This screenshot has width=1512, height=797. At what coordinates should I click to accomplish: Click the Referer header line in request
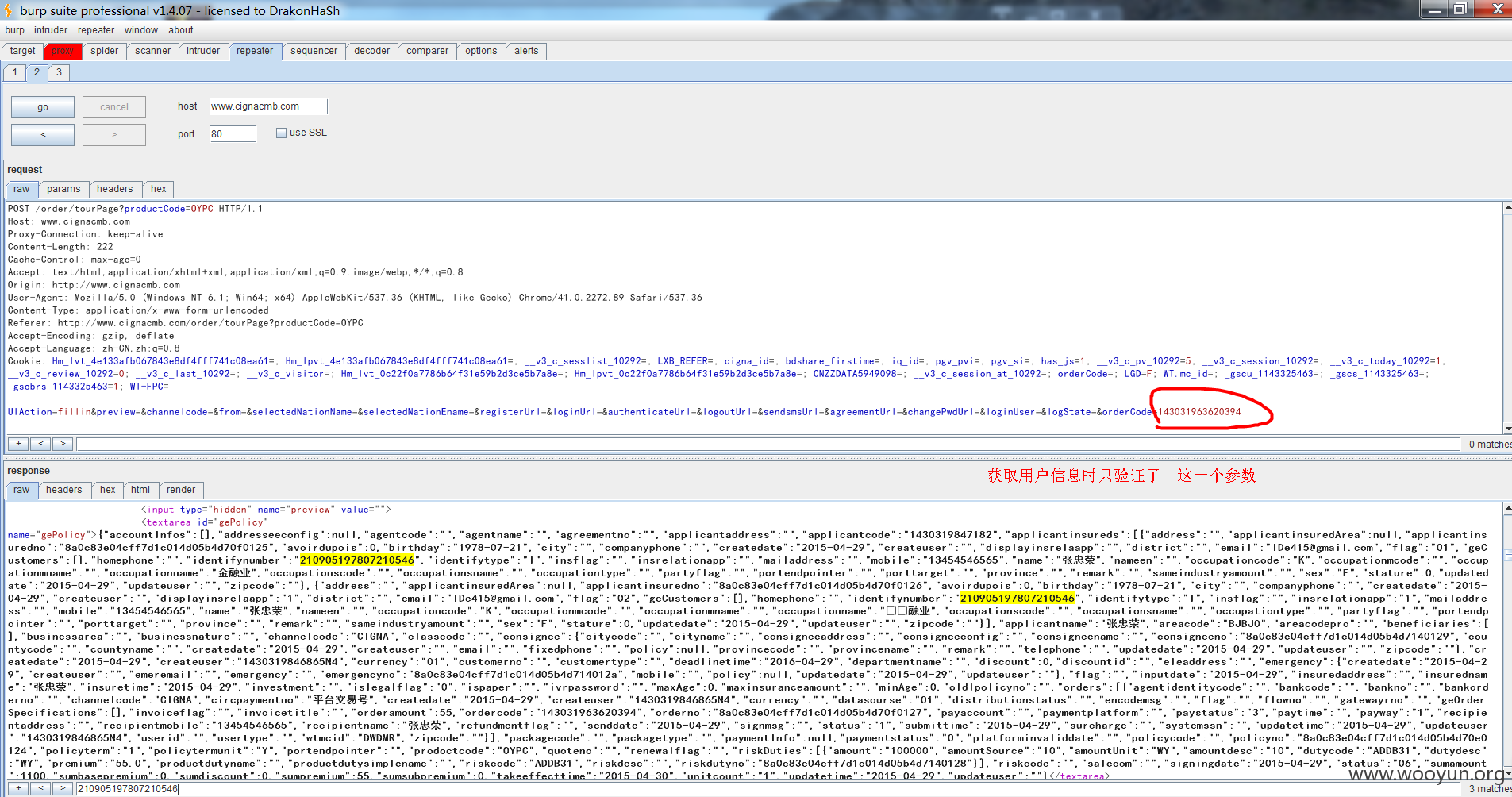click(x=185, y=323)
